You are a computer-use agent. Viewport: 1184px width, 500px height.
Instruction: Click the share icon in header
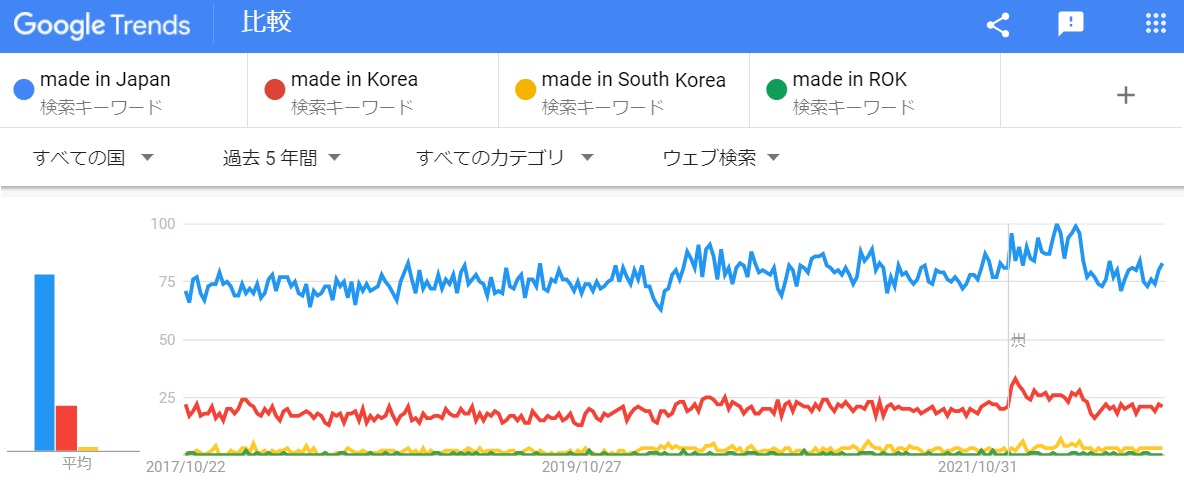point(998,25)
